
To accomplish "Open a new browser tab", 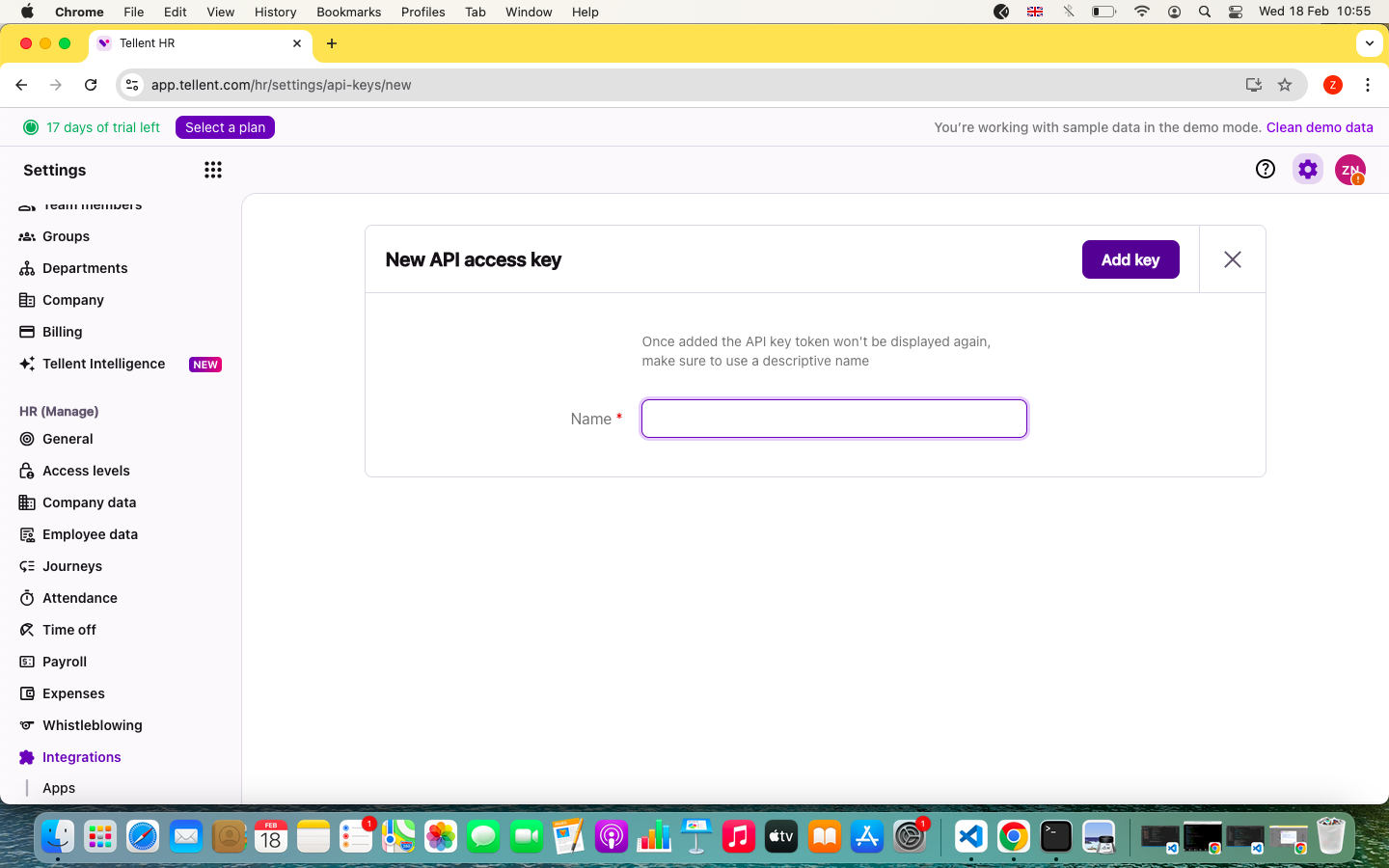I will [x=332, y=43].
